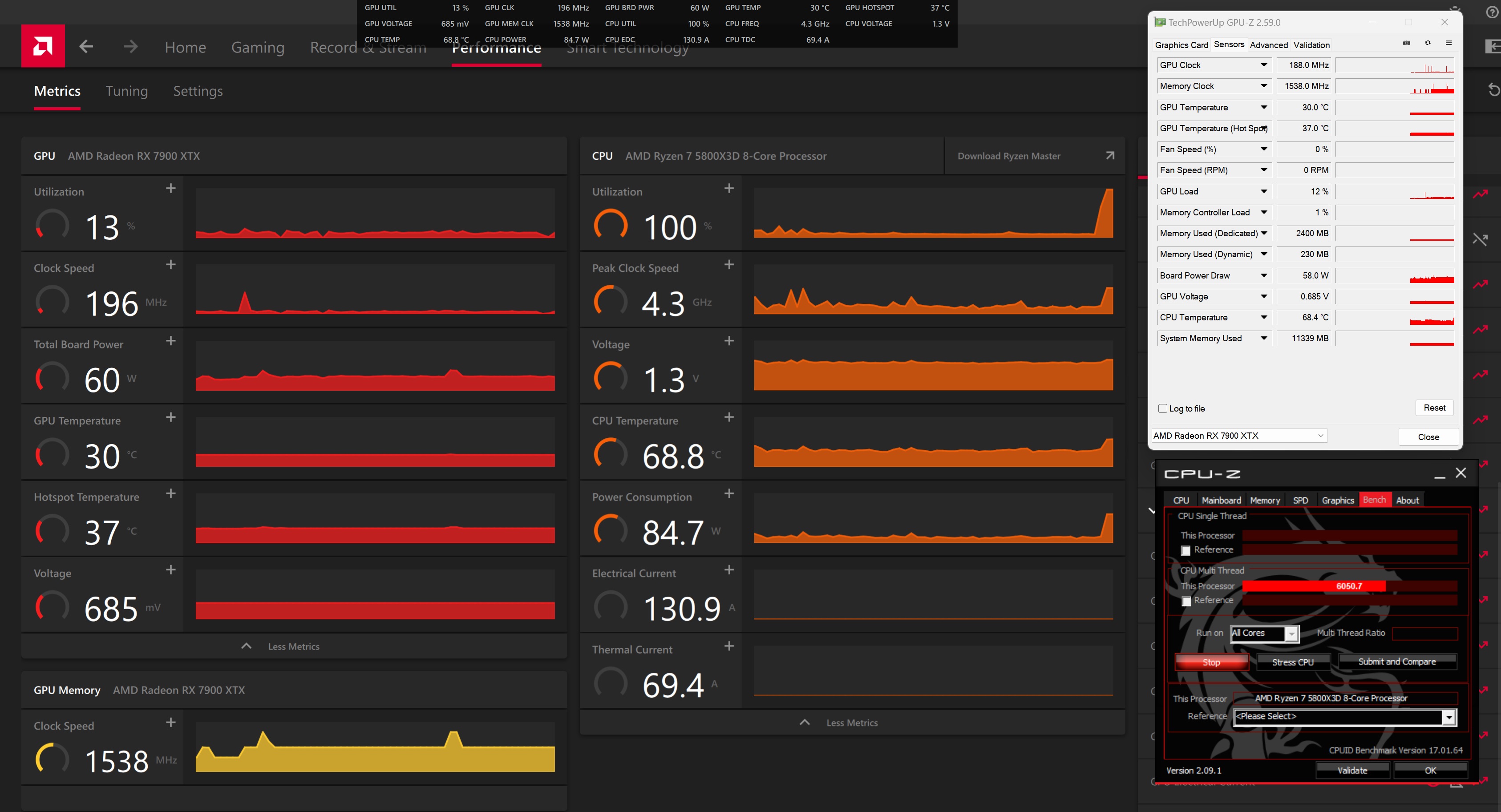The width and height of the screenshot is (1501, 812).
Task: Tick Multi Thread Reference checkbox in CPU-Z
Action: (x=1186, y=601)
